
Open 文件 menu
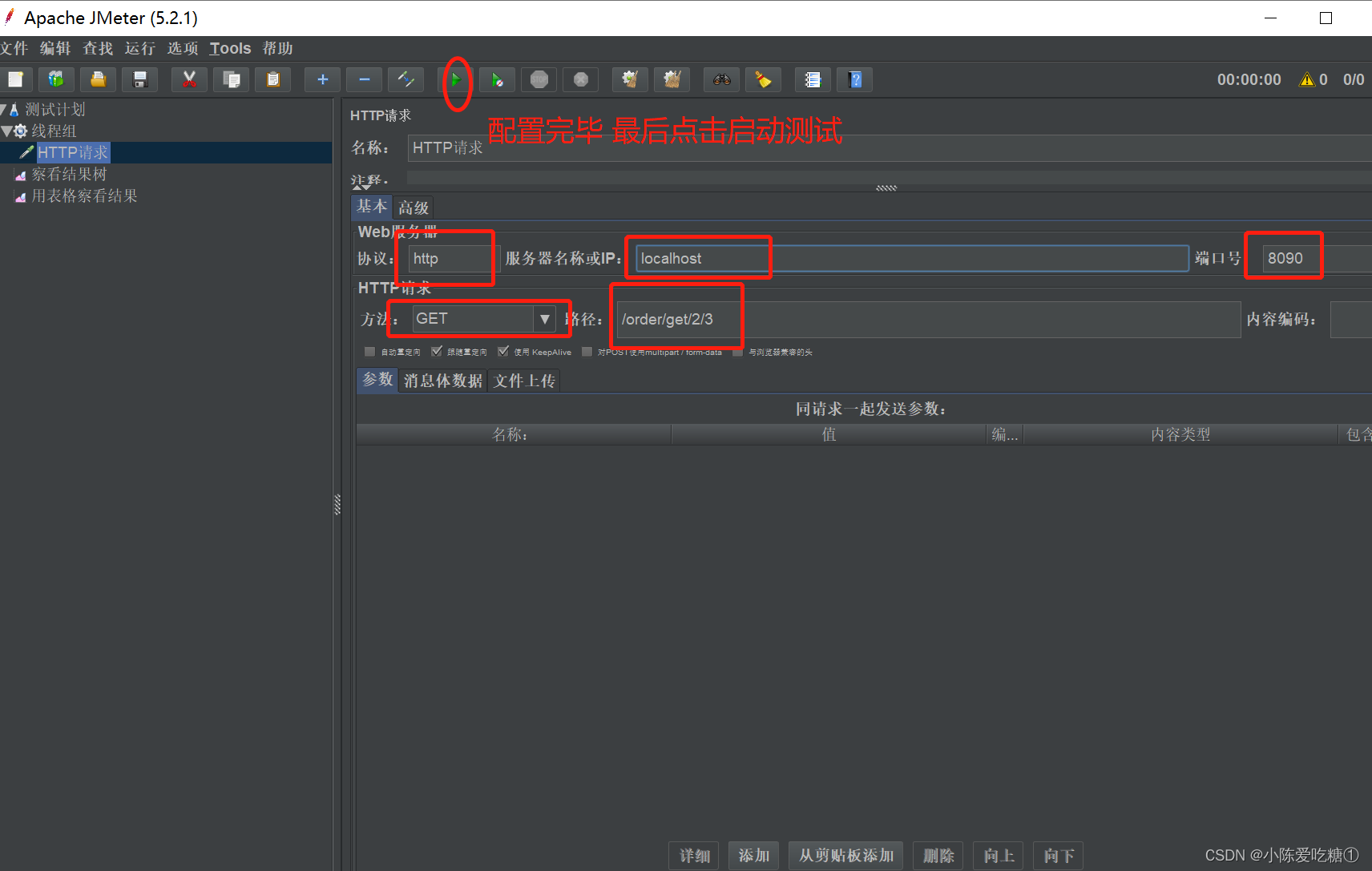coord(14,48)
